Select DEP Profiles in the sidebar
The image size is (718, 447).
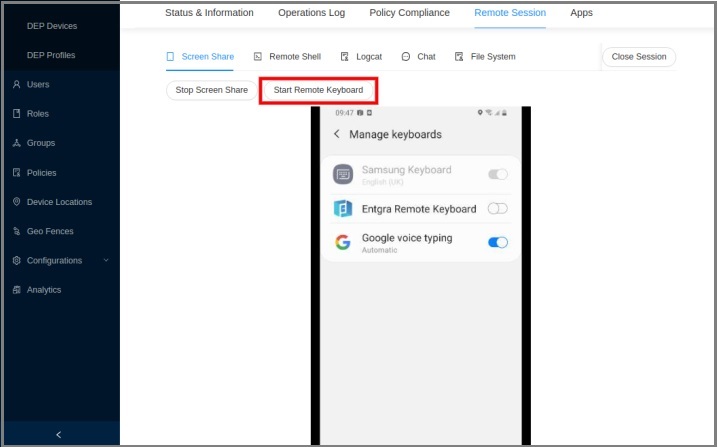click(51, 55)
